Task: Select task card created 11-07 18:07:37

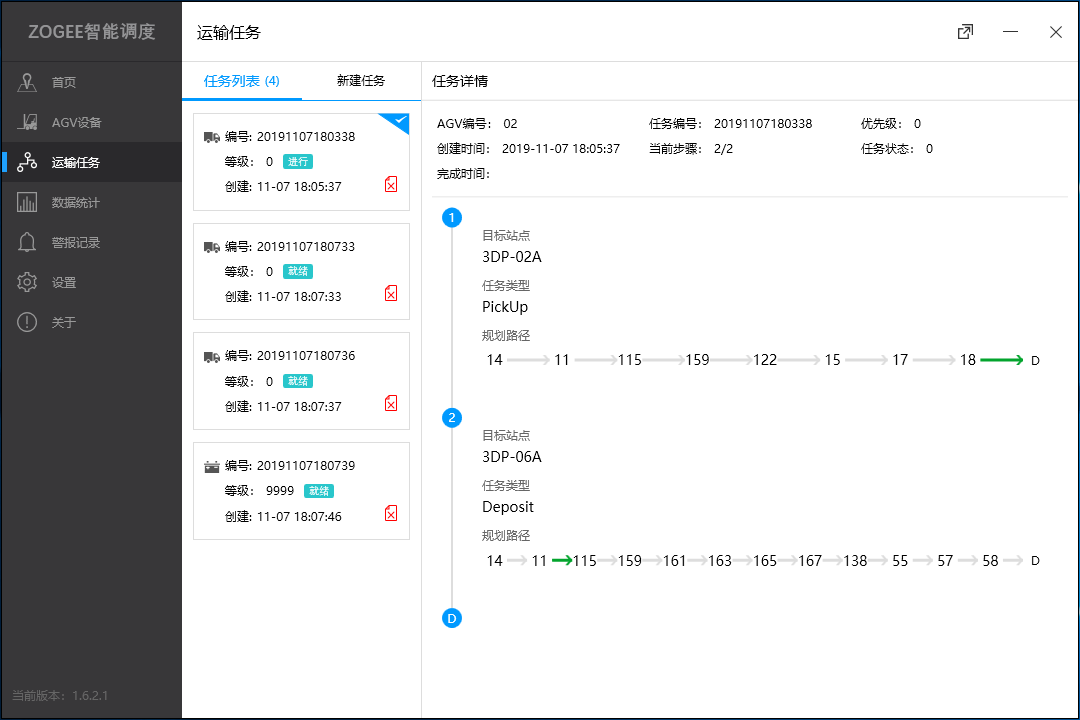Action: click(x=302, y=381)
